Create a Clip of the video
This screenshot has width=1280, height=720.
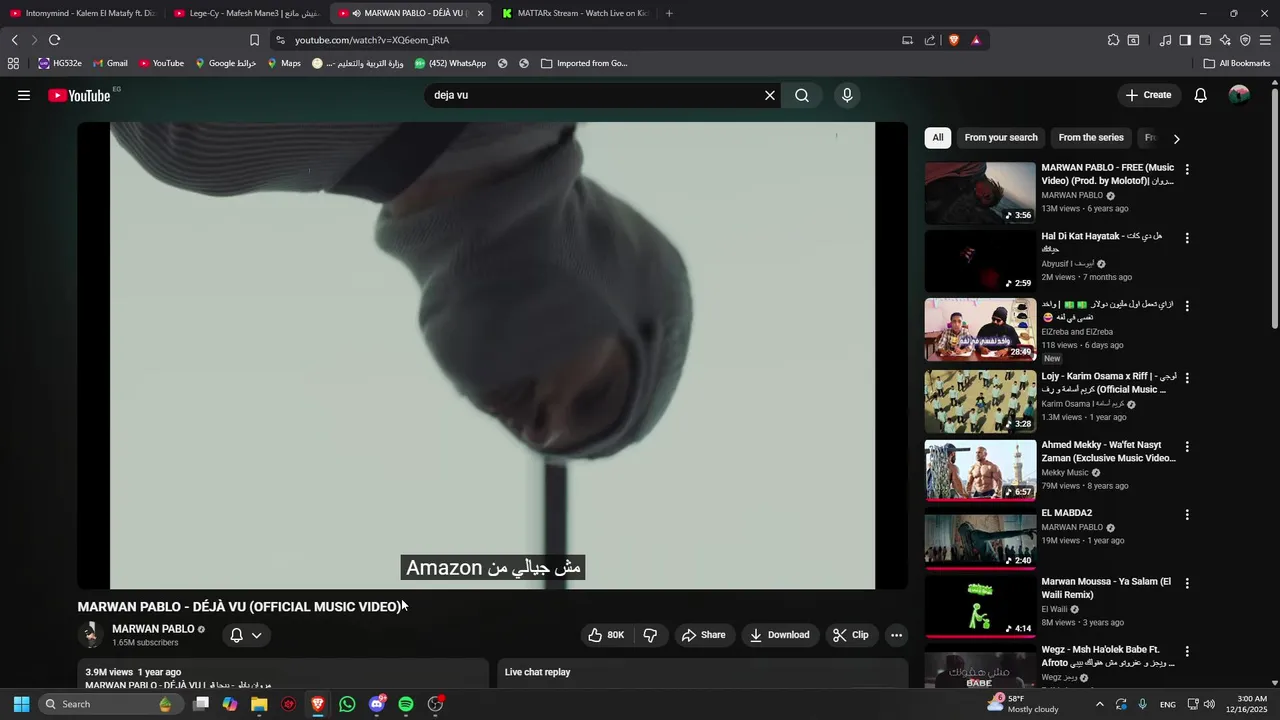[851, 635]
